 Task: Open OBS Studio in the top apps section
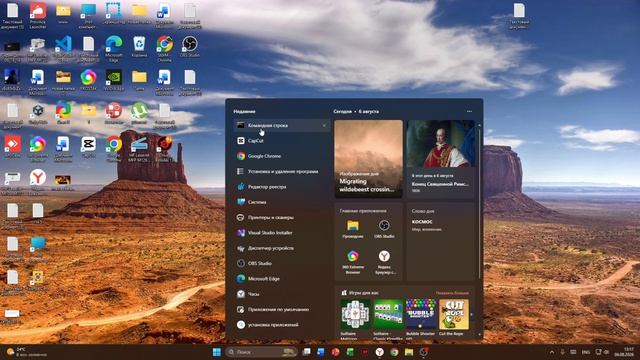[x=384, y=229]
